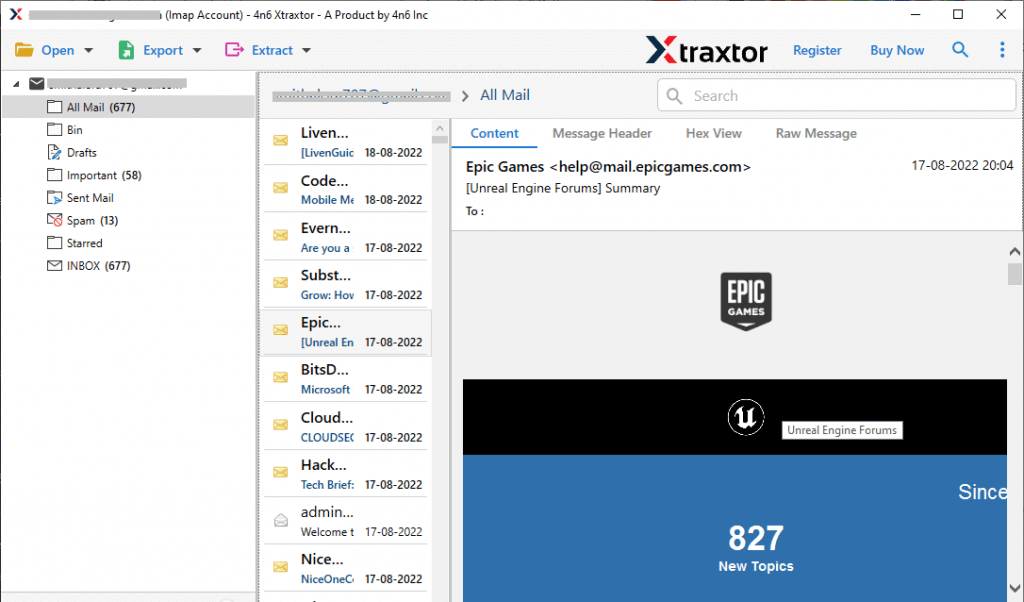Viewport: 1024px width, 602px height.
Task: Click the Starred folder icon
Action: pyautogui.click(x=53, y=242)
